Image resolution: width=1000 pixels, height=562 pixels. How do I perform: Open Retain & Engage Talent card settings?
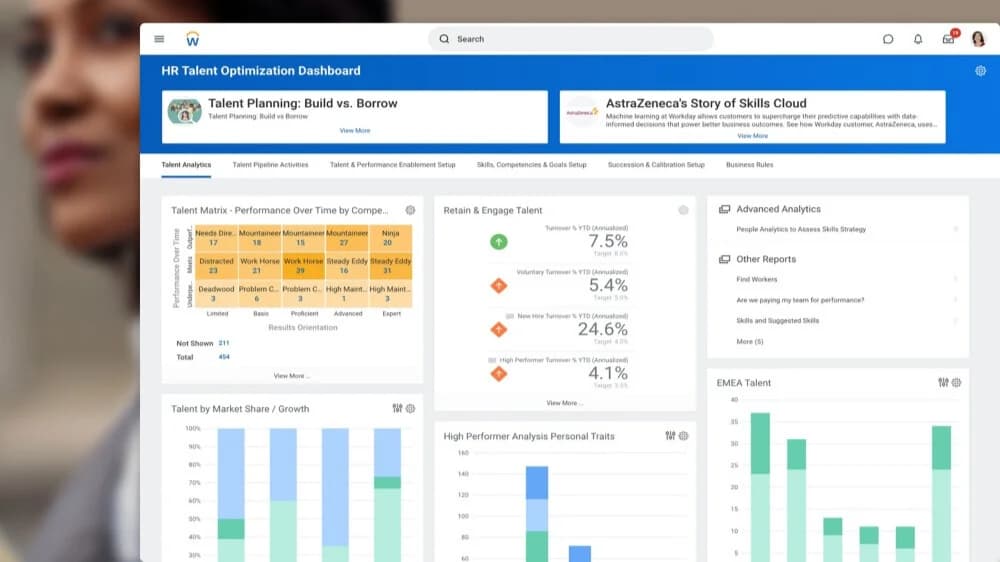tap(683, 210)
